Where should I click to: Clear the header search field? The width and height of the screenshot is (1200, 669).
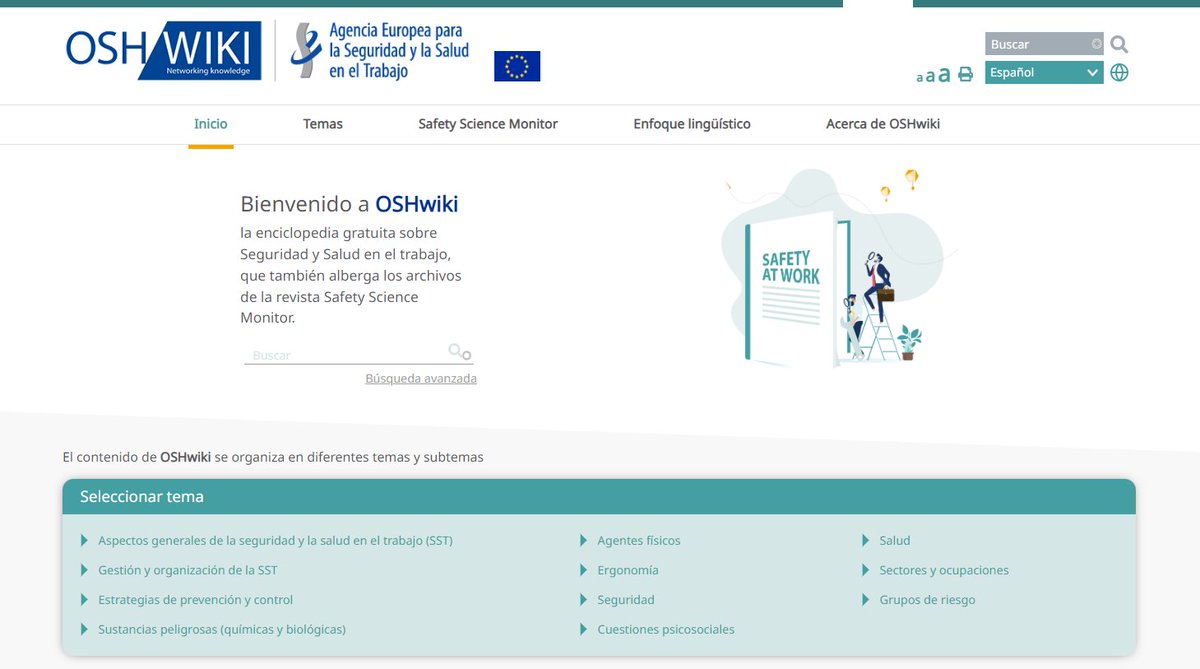pyautogui.click(x=1096, y=43)
